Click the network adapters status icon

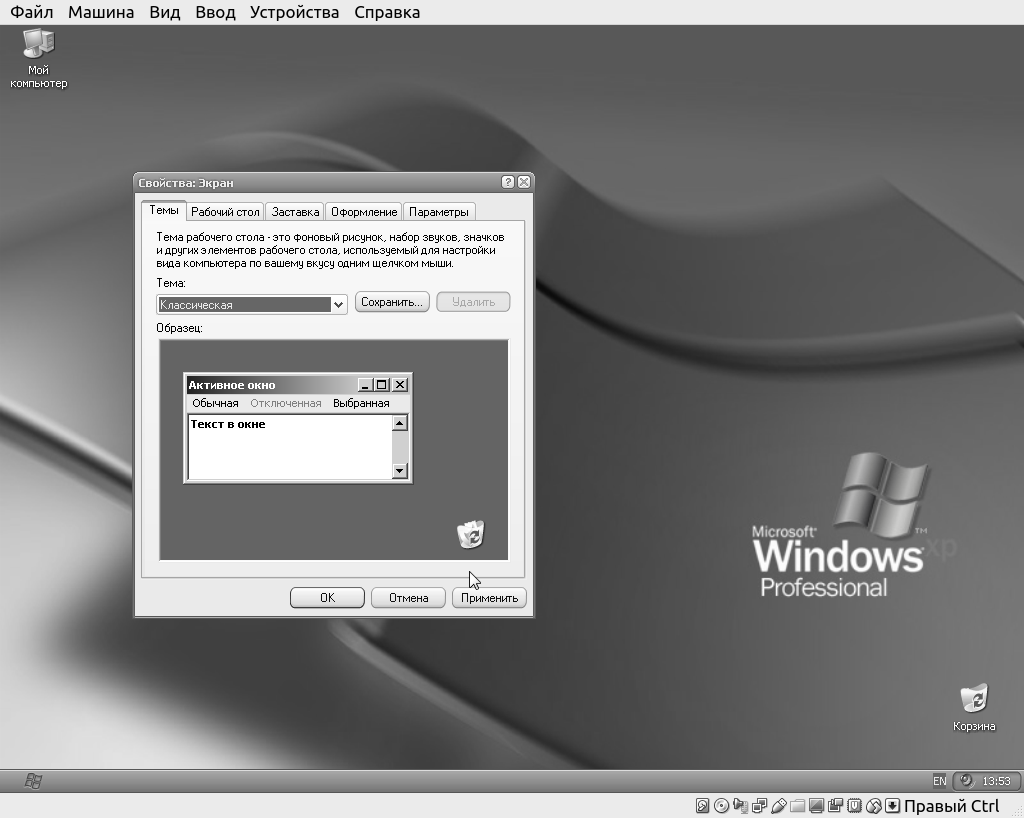tap(759, 806)
